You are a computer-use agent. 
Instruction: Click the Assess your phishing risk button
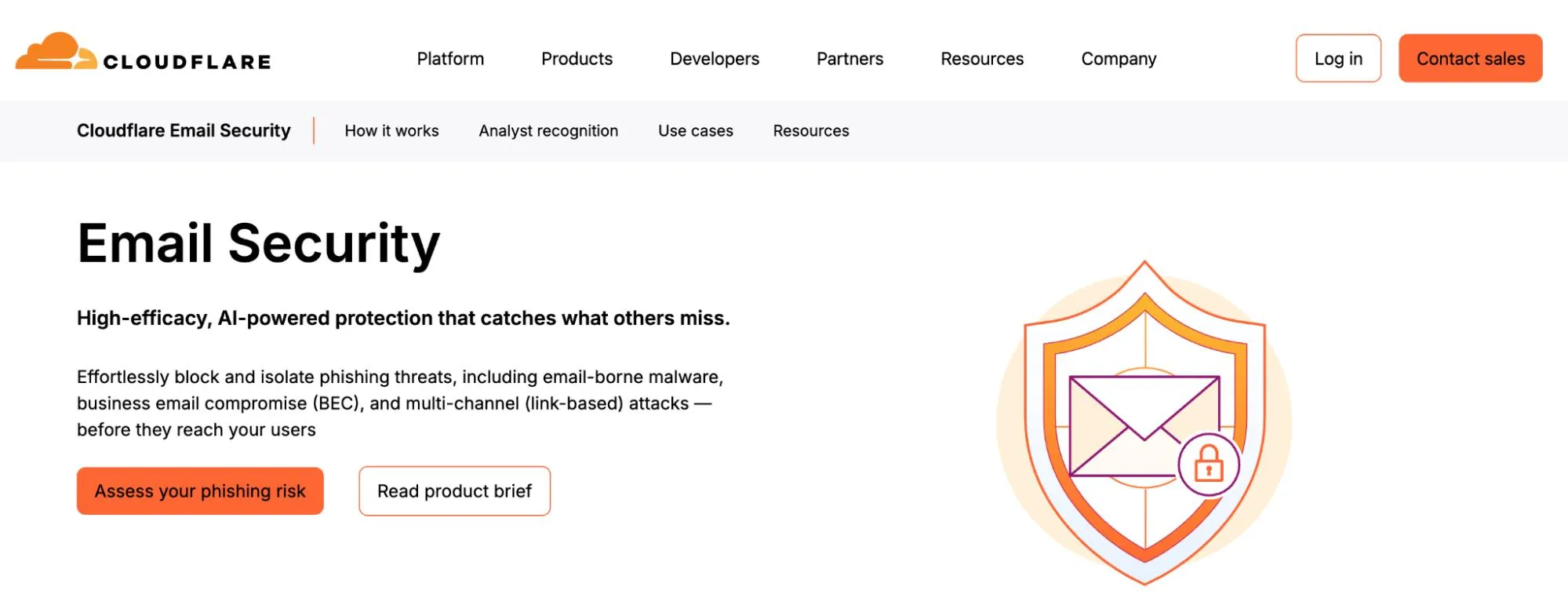click(x=199, y=490)
